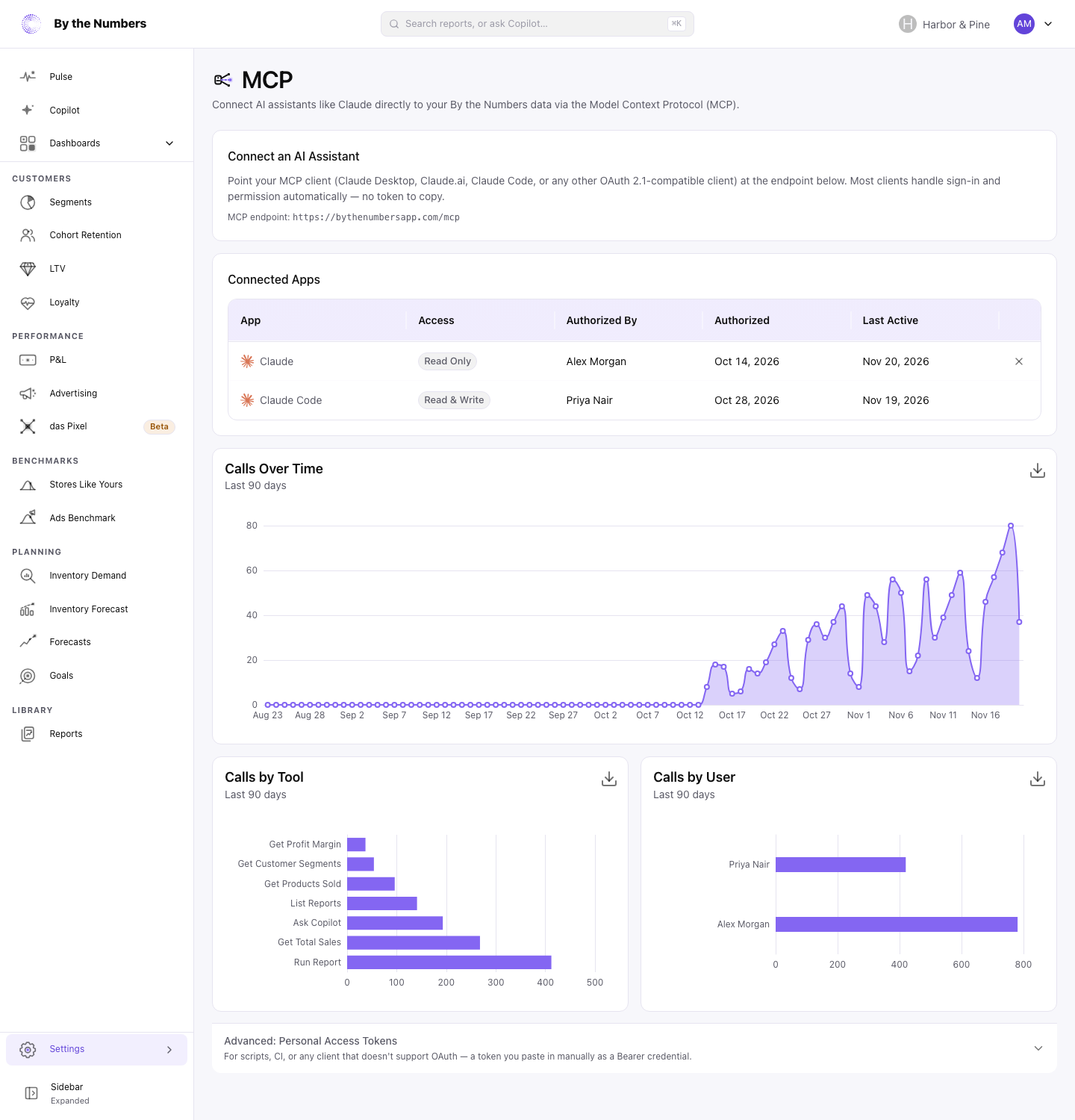Expand the Settings submenu arrow
The width and height of the screenshot is (1075, 1120).
[169, 1049]
